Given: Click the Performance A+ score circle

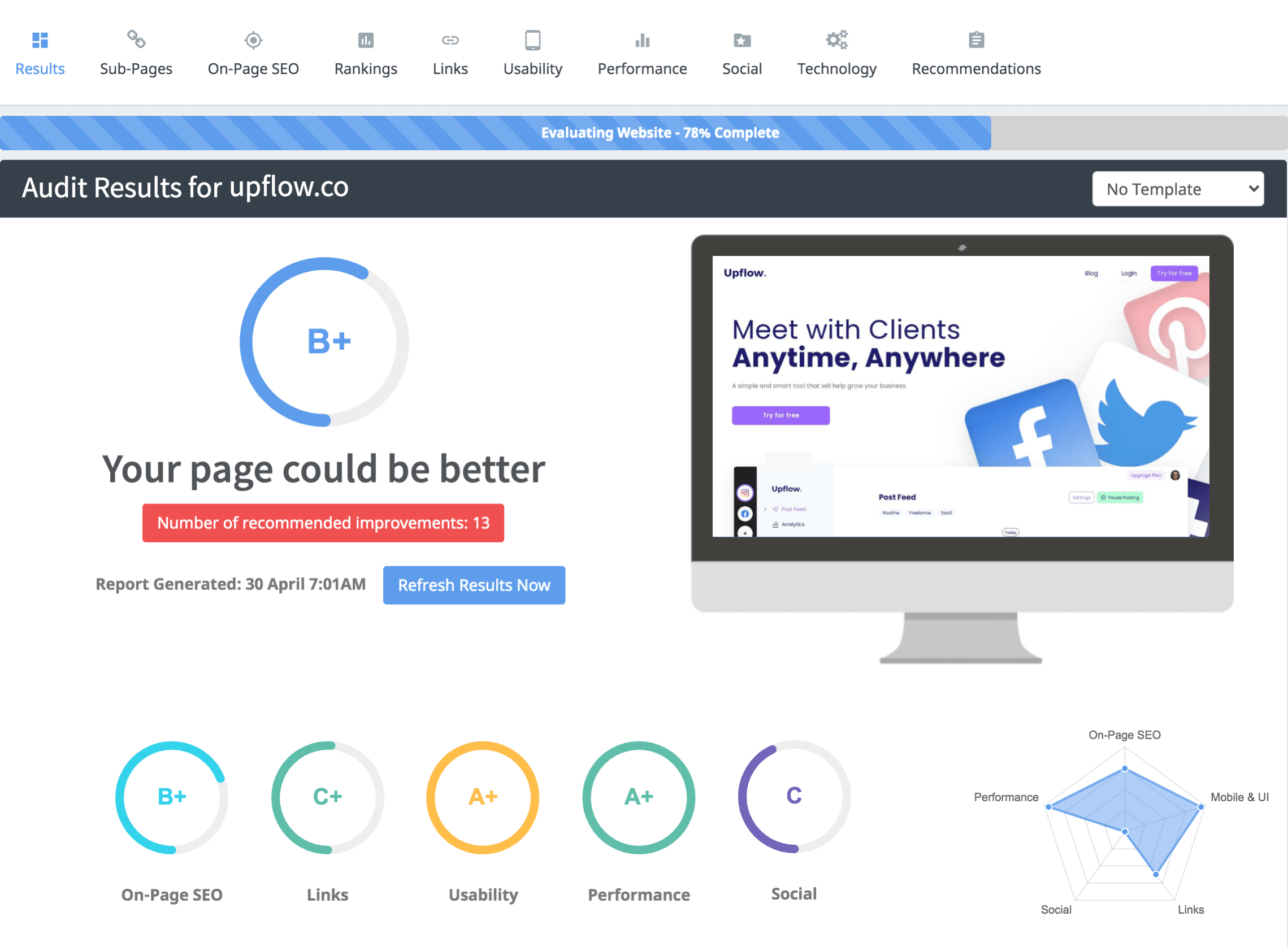Looking at the screenshot, I should click(x=639, y=797).
